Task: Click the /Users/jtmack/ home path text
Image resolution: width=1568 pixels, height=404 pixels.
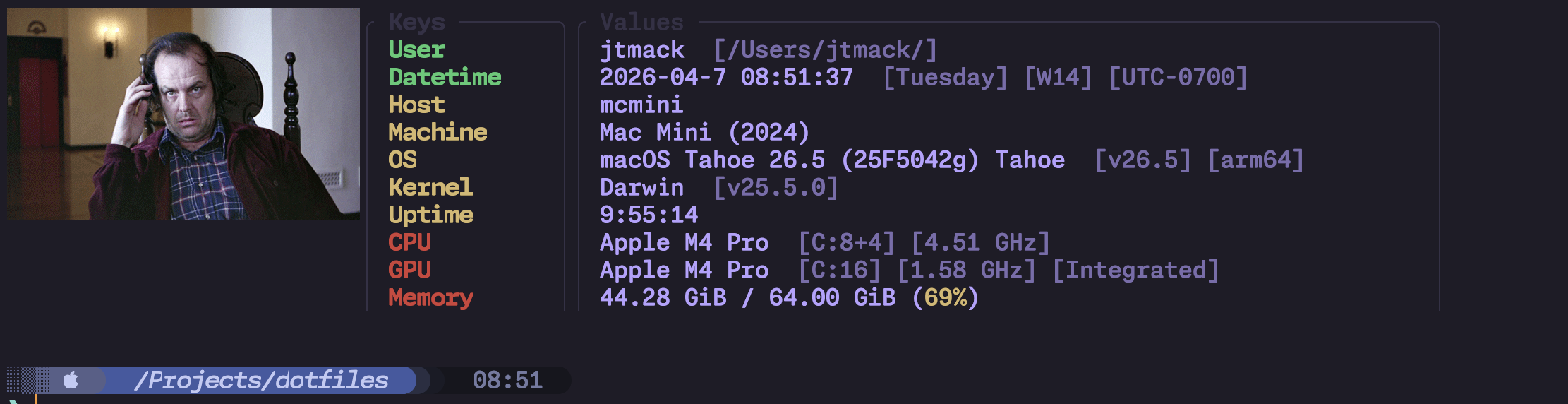Action: click(x=825, y=50)
